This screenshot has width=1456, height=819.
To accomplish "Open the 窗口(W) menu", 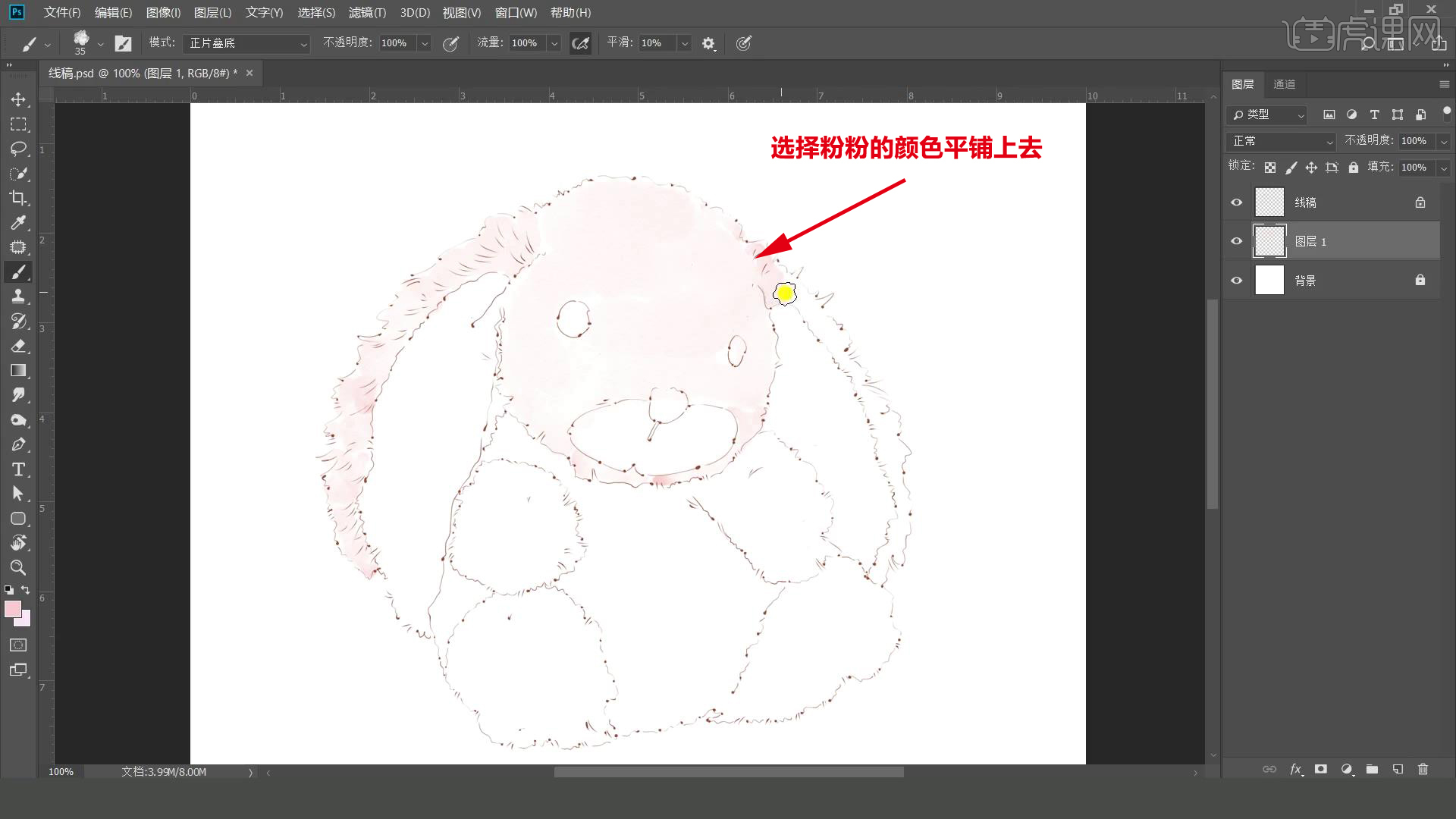I will [x=516, y=13].
